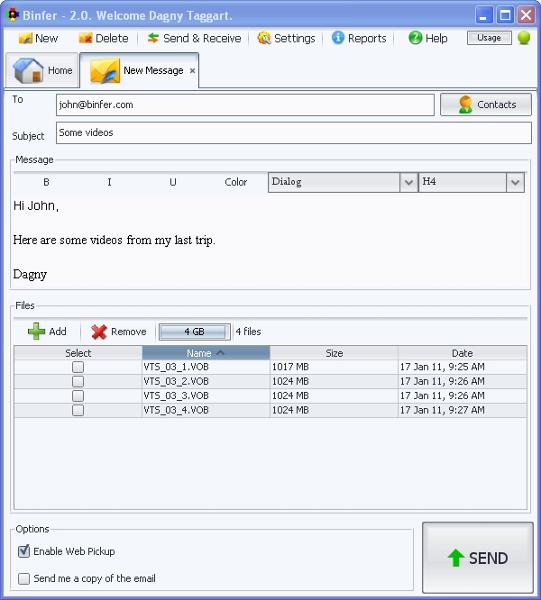Open Help via the green question icon
This screenshot has height=600, width=541.
coord(415,38)
